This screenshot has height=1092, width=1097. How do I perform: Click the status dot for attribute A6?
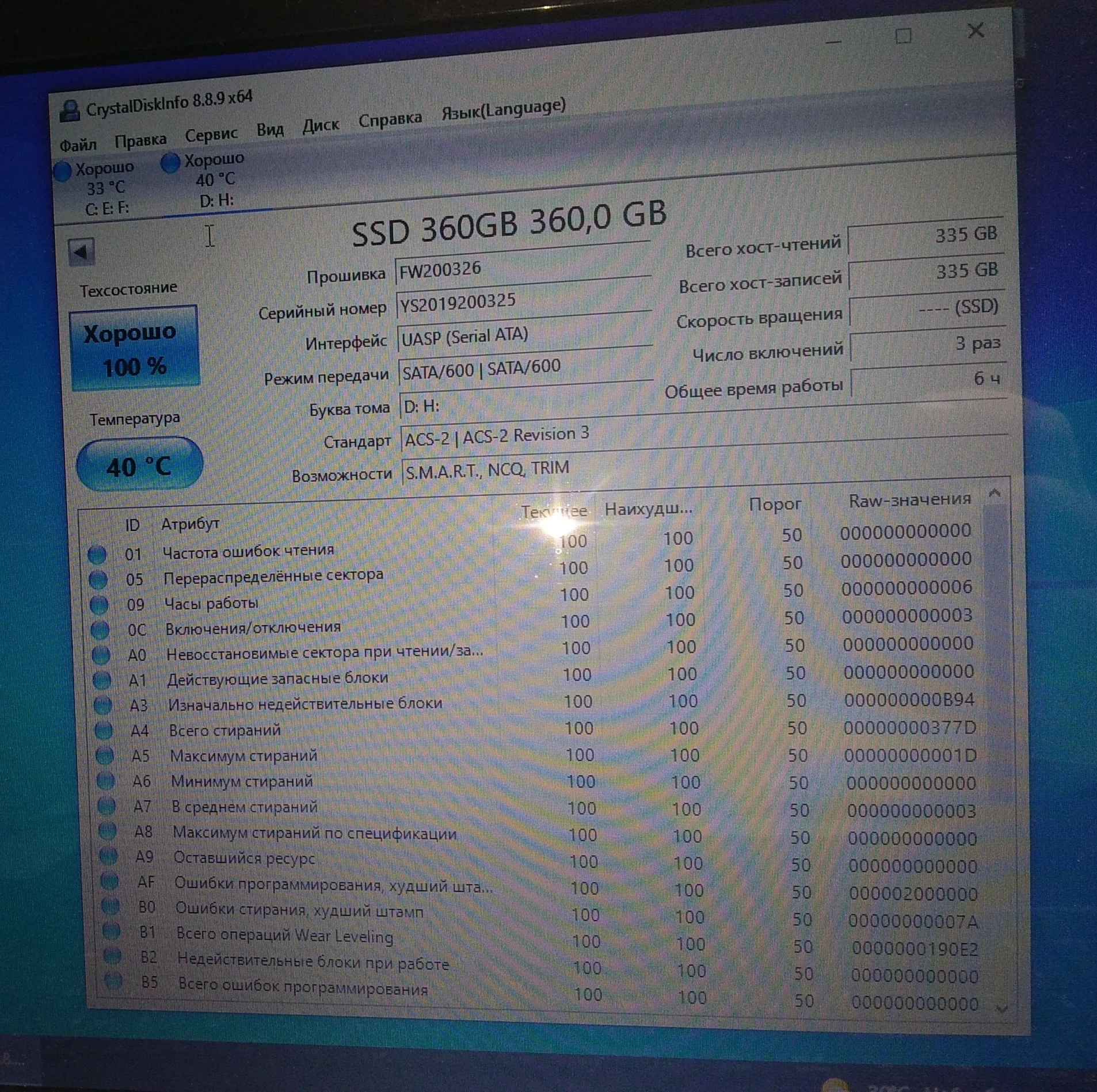pyautogui.click(x=106, y=780)
